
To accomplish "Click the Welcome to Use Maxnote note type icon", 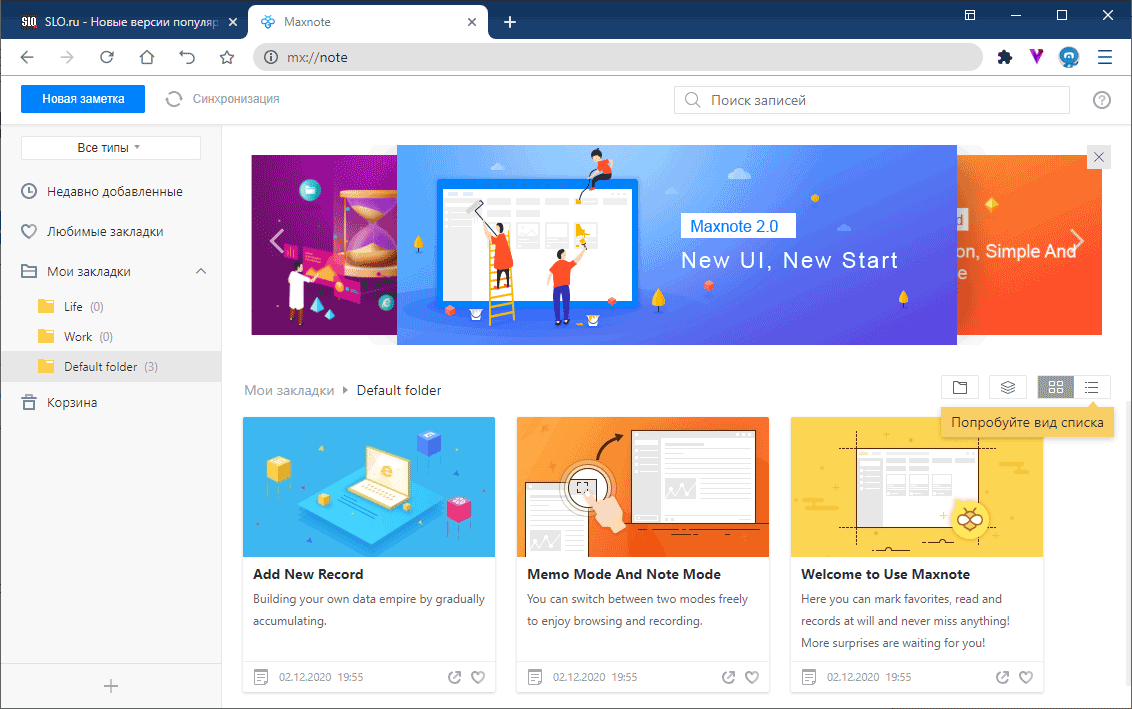I will (x=809, y=677).
